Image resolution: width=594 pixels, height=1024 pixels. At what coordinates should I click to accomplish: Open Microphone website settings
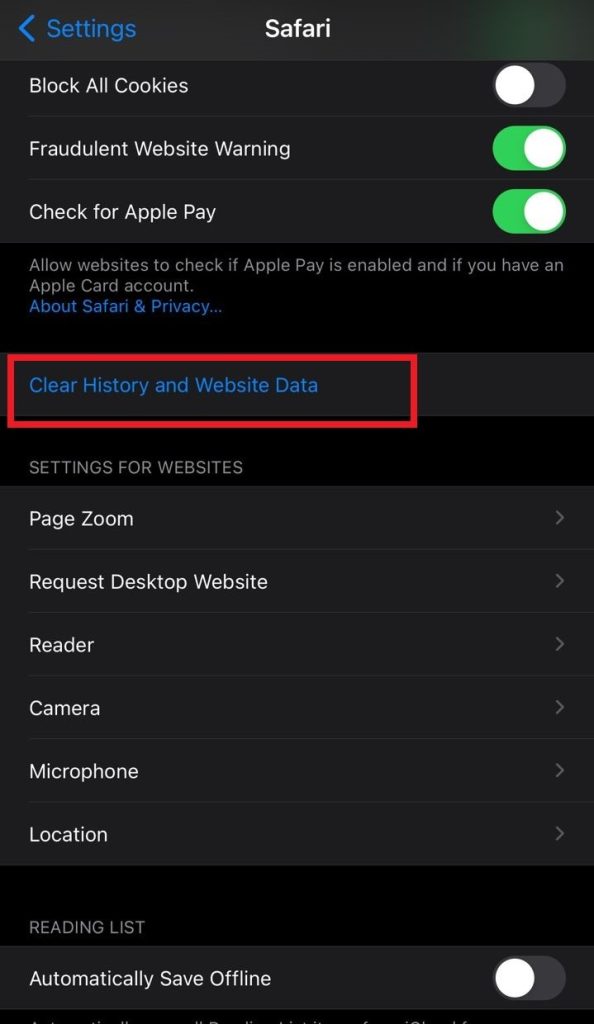tap(297, 771)
